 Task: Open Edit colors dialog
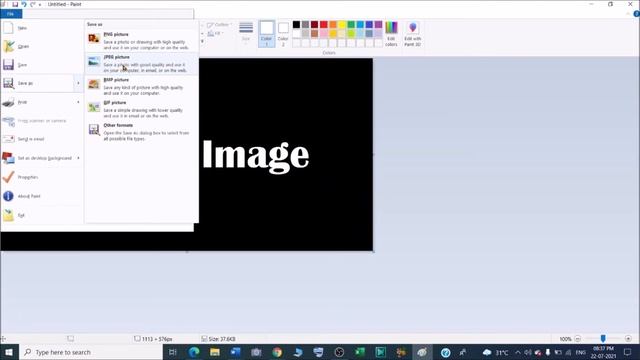click(x=391, y=34)
